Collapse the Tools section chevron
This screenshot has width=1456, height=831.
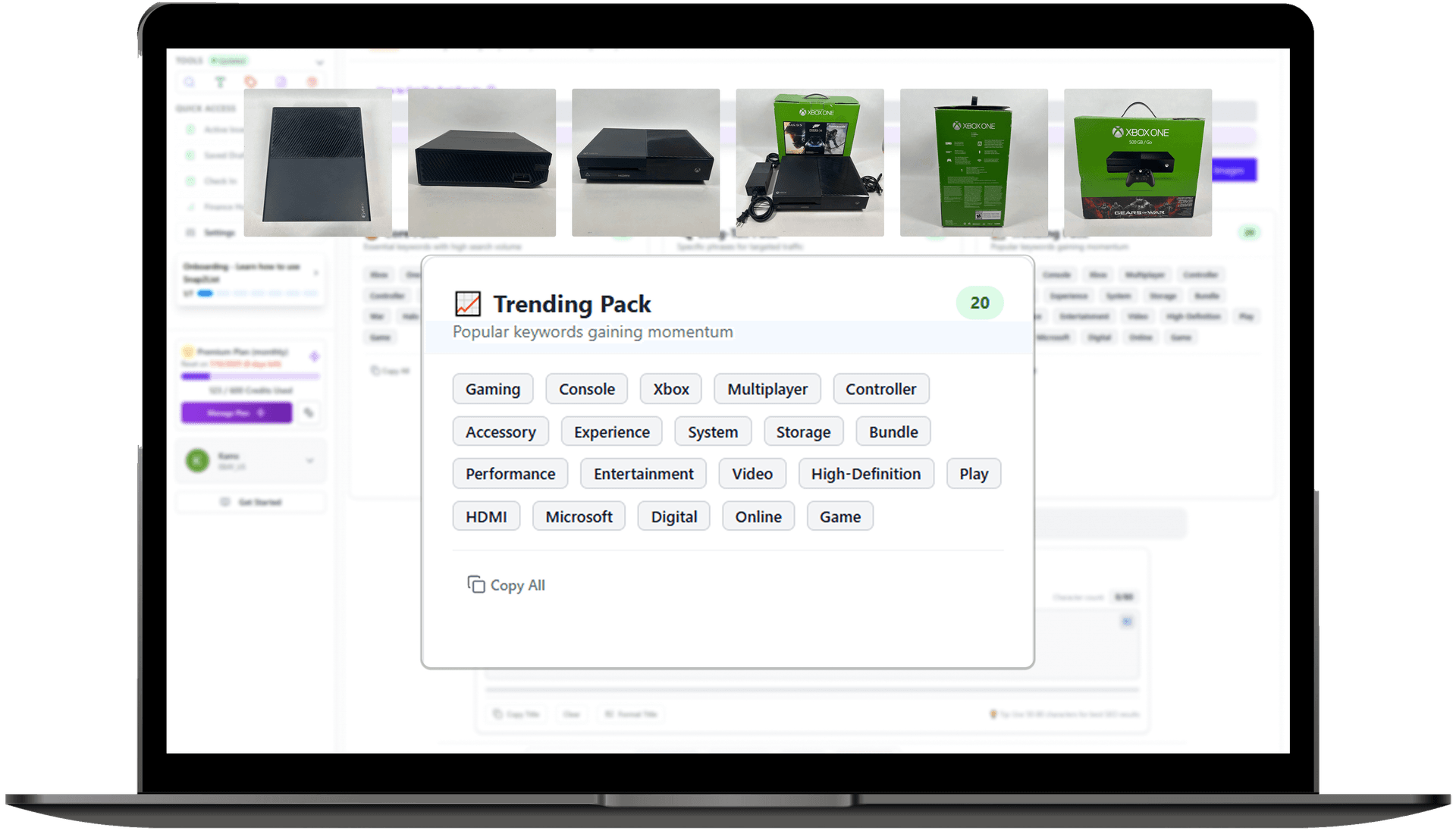click(319, 62)
